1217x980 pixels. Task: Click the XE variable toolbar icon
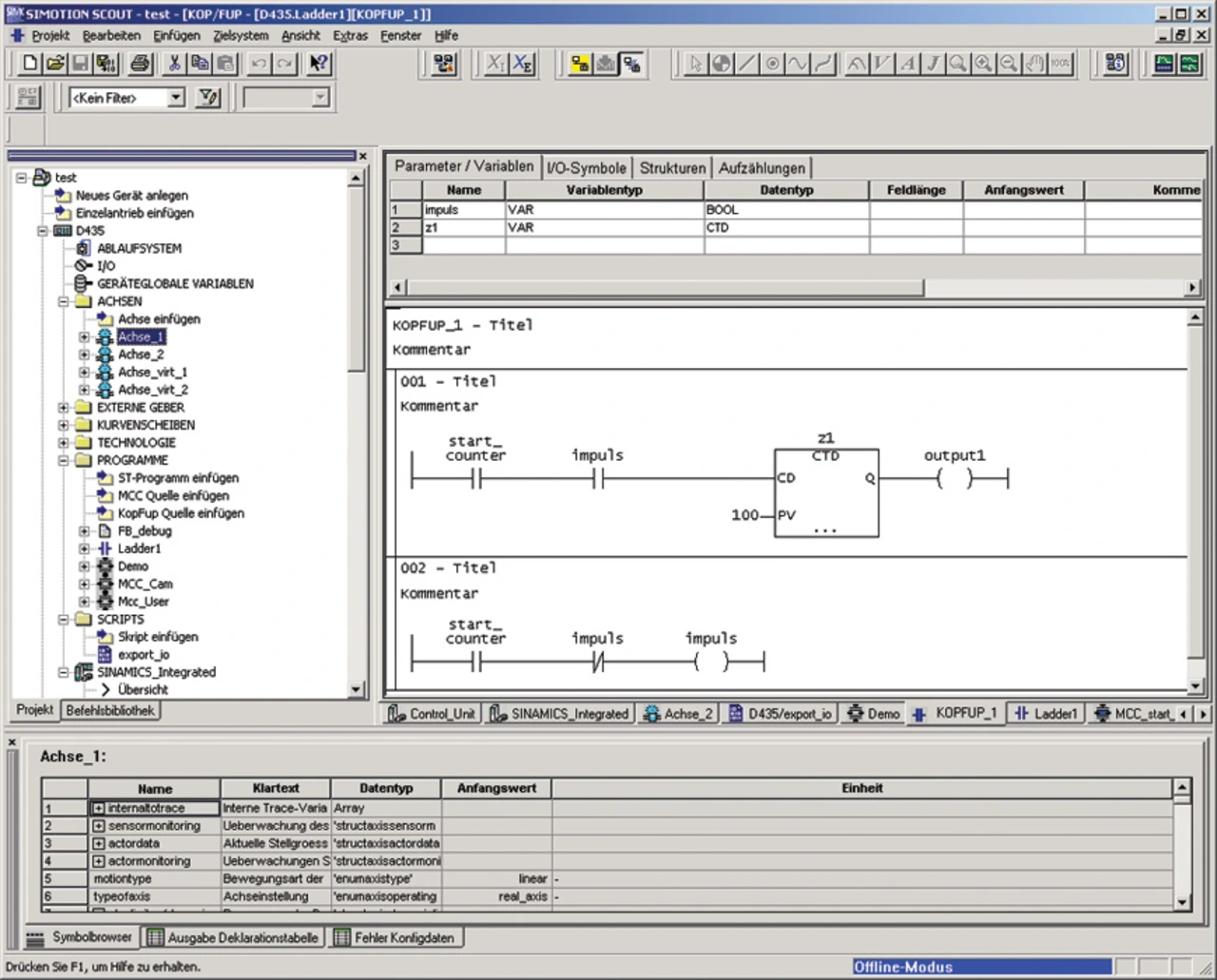522,64
